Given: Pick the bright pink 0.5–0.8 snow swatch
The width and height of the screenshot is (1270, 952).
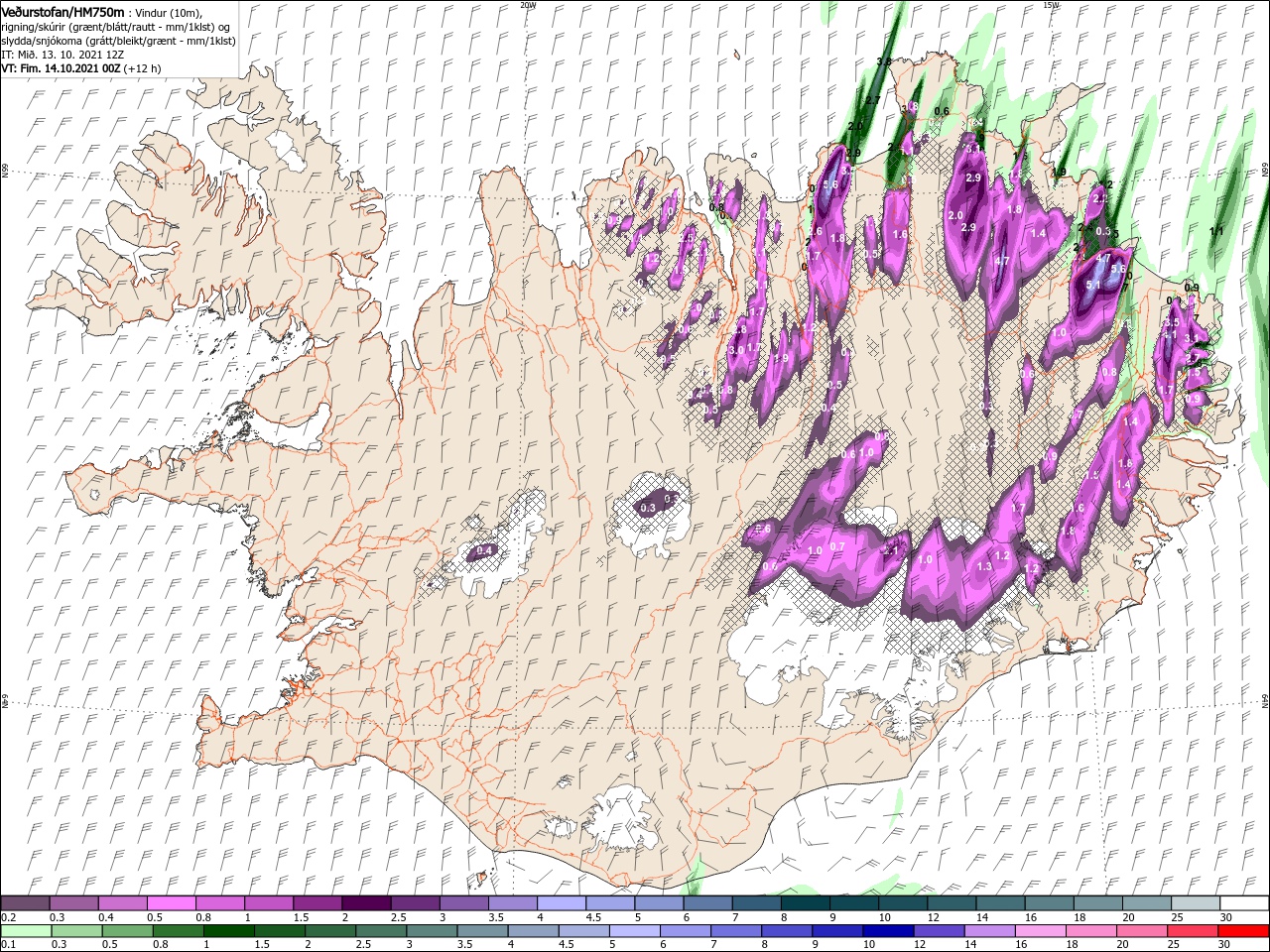Looking at the screenshot, I should coord(172,903).
